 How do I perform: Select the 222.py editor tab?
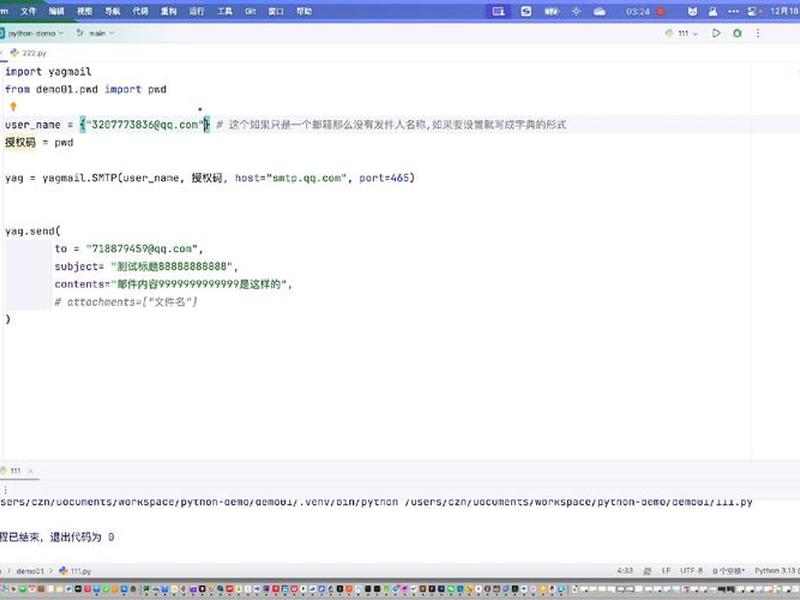29,53
